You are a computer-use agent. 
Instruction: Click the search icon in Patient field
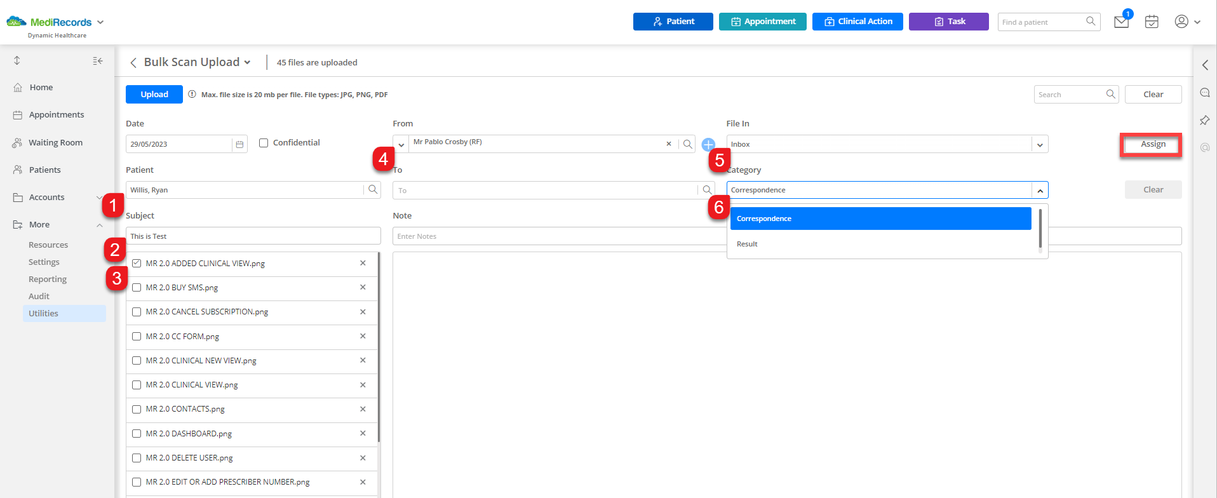[373, 189]
